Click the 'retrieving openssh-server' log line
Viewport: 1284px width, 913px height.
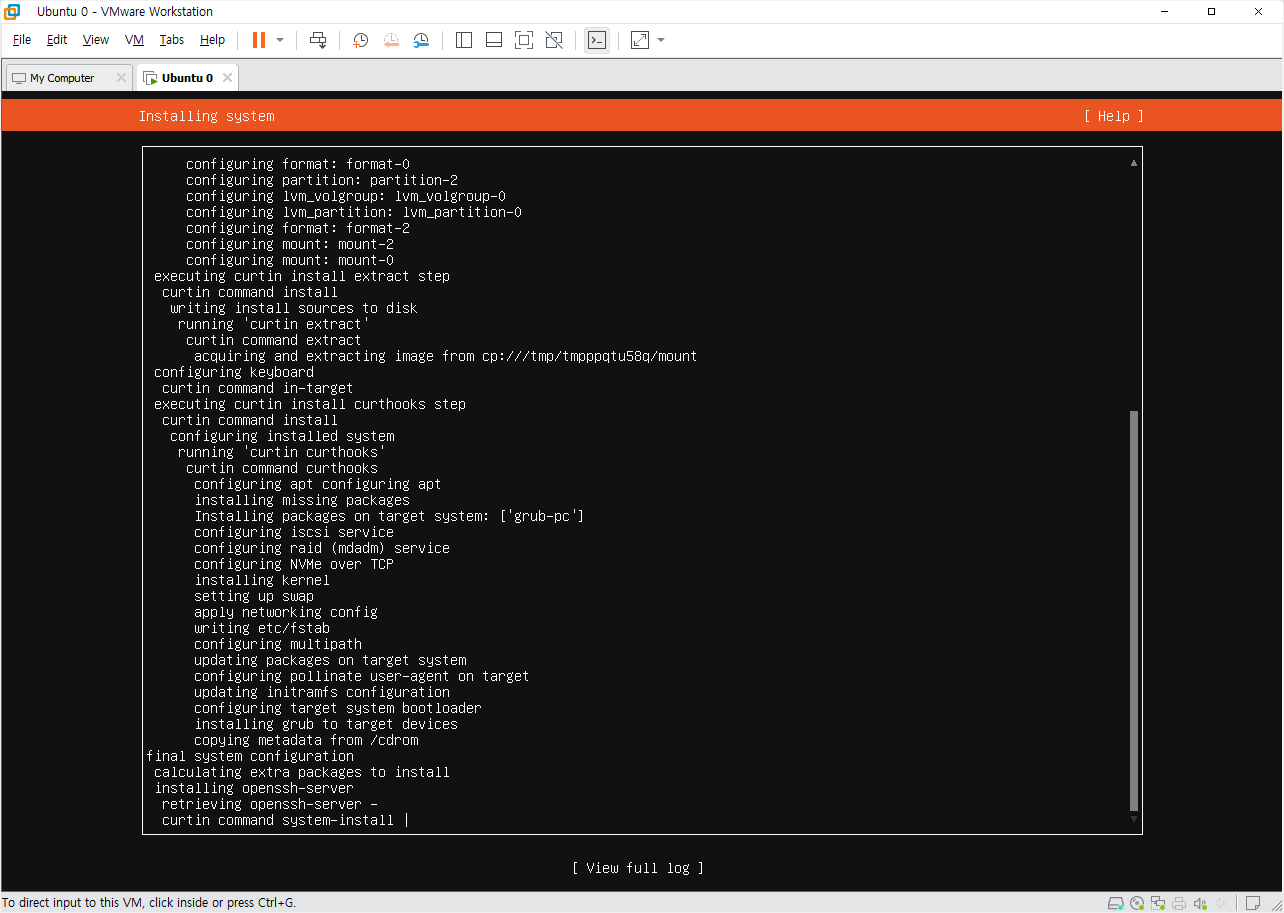(270, 804)
